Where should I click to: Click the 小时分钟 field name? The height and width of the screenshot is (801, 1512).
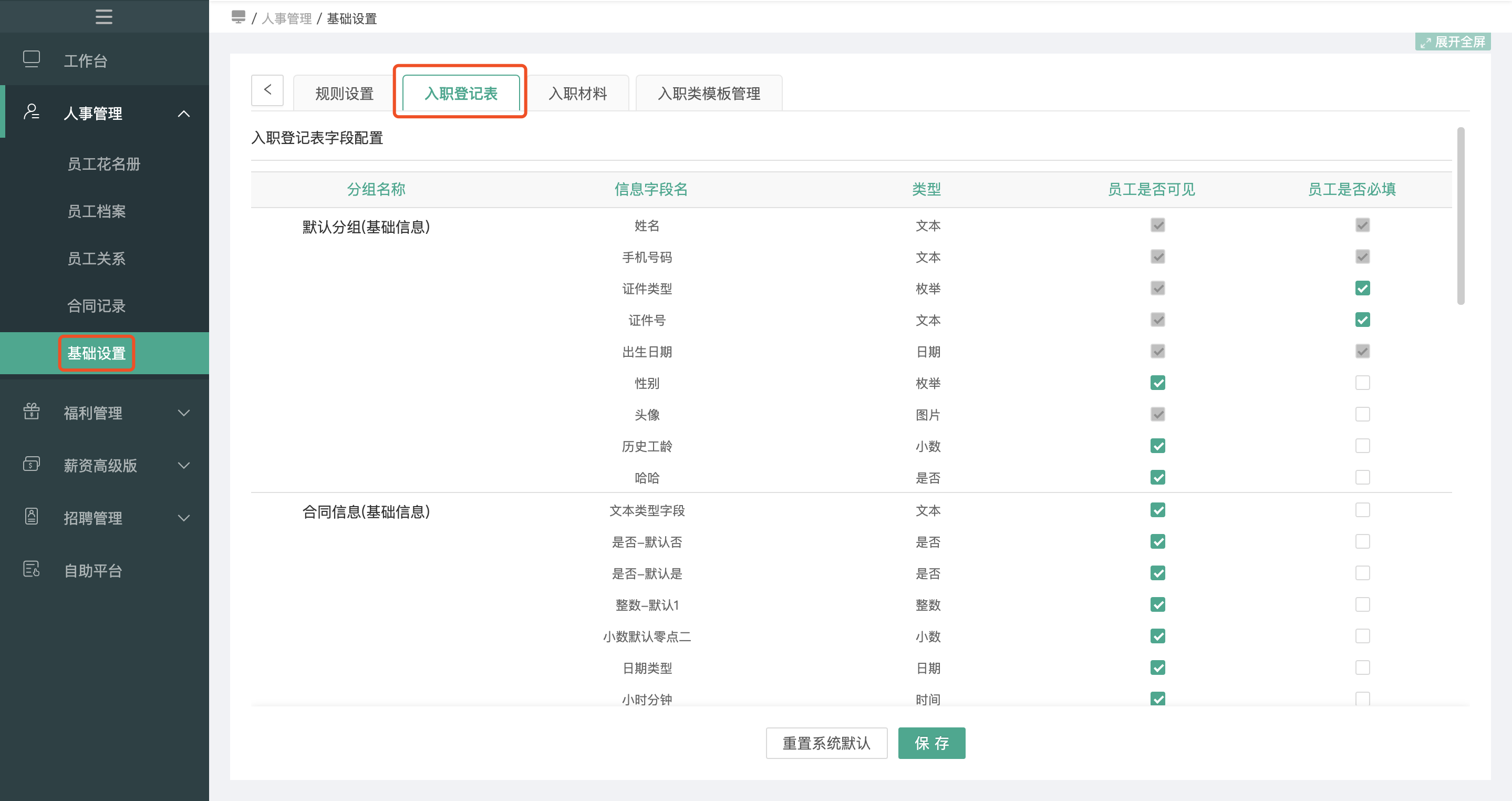coord(647,700)
